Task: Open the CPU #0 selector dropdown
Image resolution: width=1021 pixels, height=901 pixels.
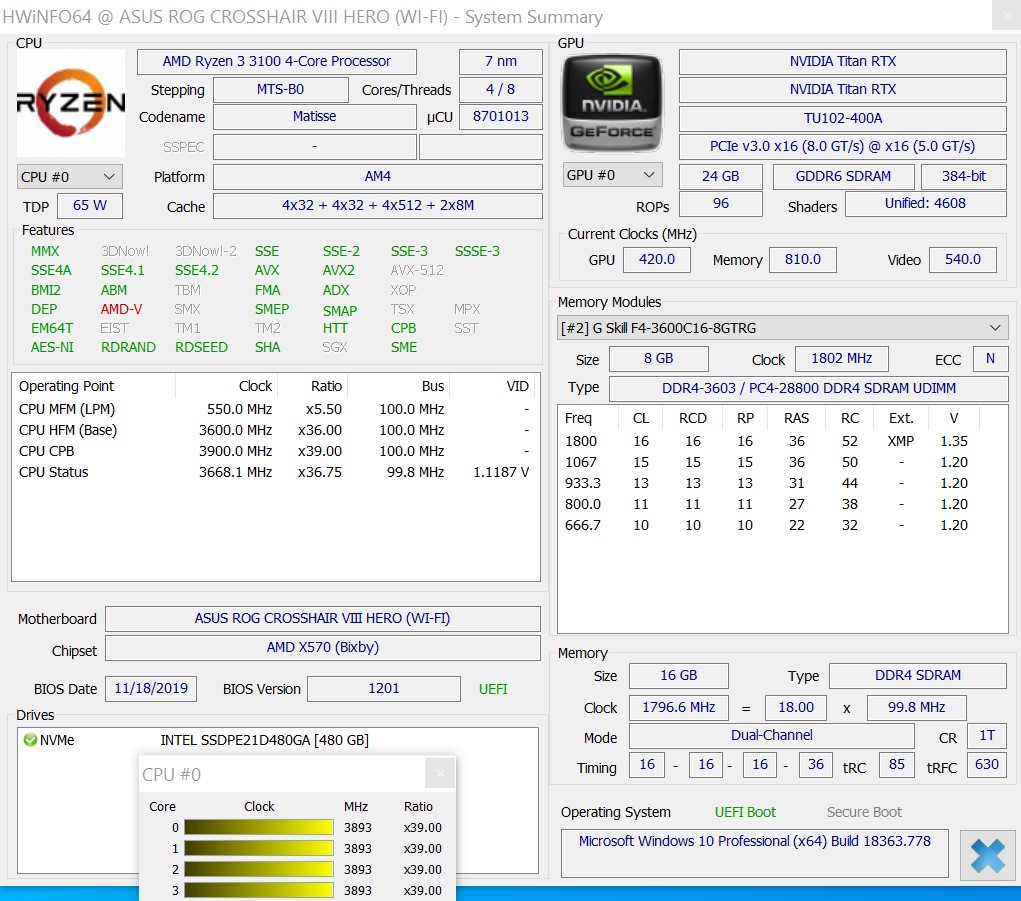Action: (x=69, y=177)
